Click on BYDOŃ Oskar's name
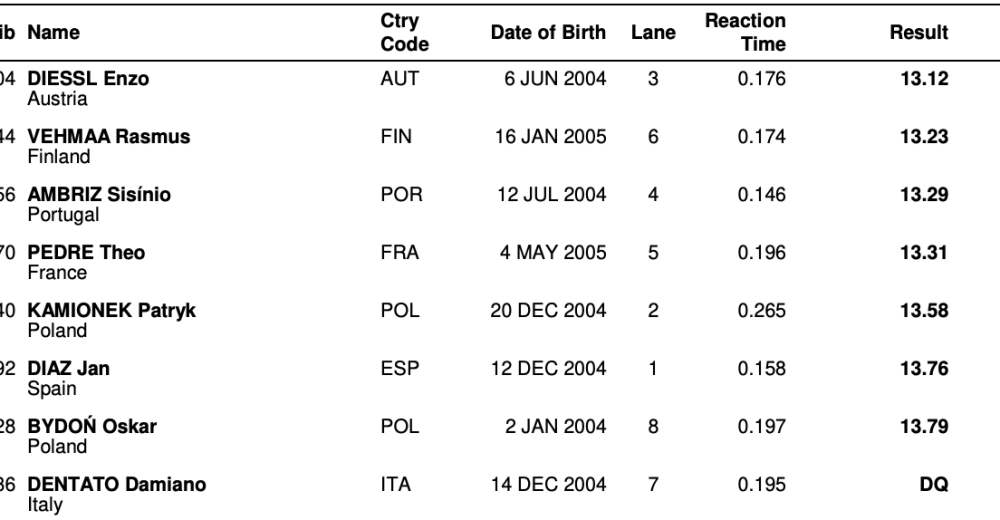 click(x=92, y=427)
